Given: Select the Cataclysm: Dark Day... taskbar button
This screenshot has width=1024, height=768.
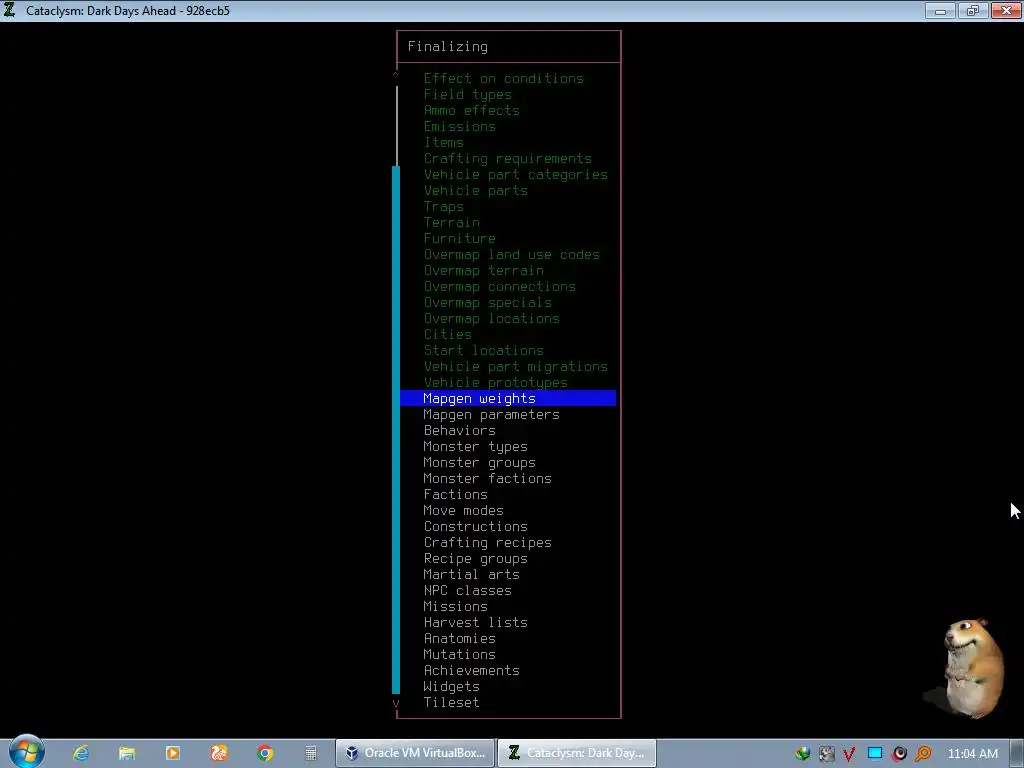Looking at the screenshot, I should click(577, 753).
